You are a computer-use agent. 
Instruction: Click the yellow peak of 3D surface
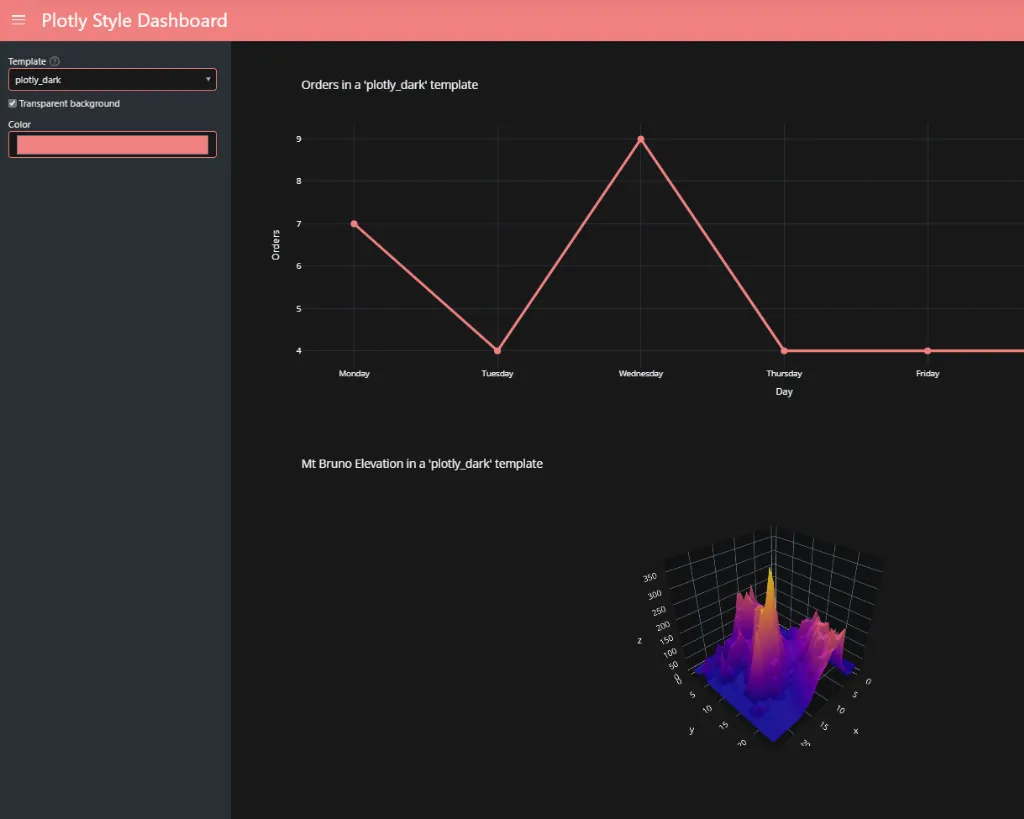point(770,578)
